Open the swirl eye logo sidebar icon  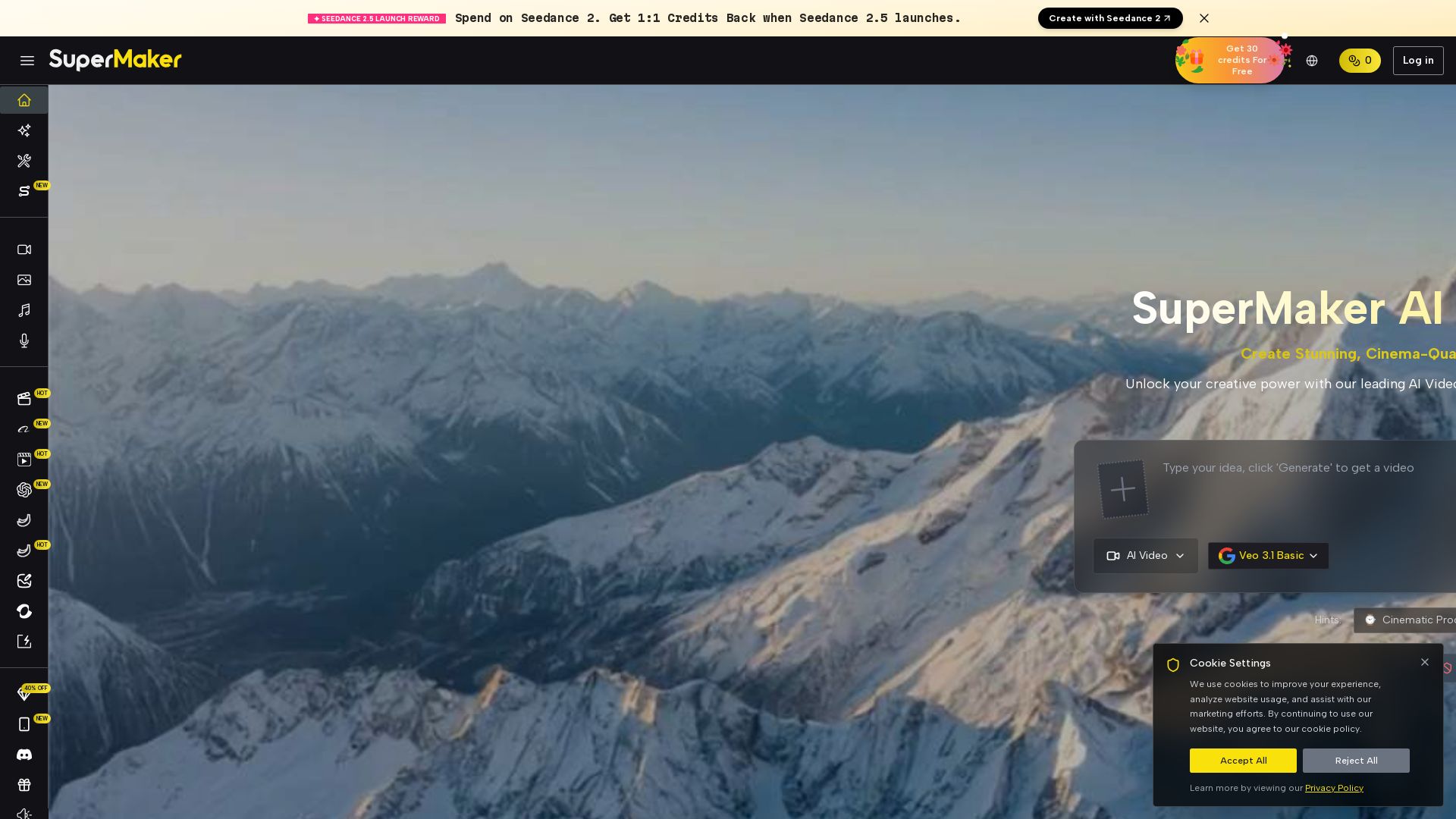pos(24,611)
